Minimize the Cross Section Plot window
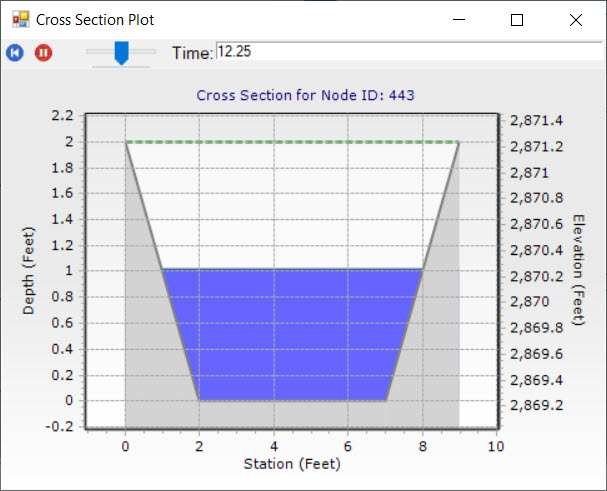This screenshot has height=491, width=607. tap(459, 19)
